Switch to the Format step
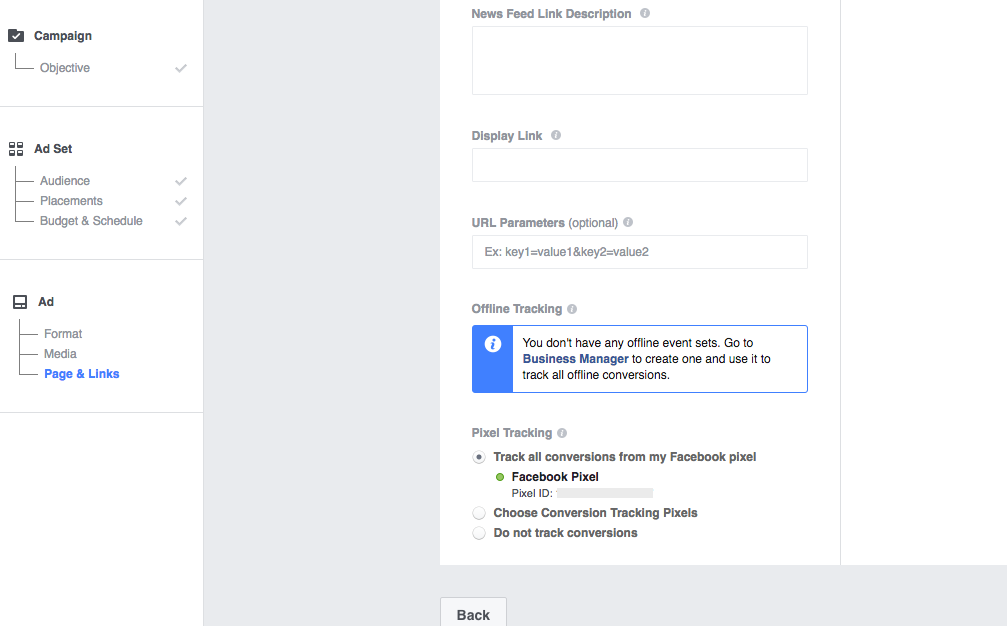Image resolution: width=1007 pixels, height=626 pixels. point(63,334)
